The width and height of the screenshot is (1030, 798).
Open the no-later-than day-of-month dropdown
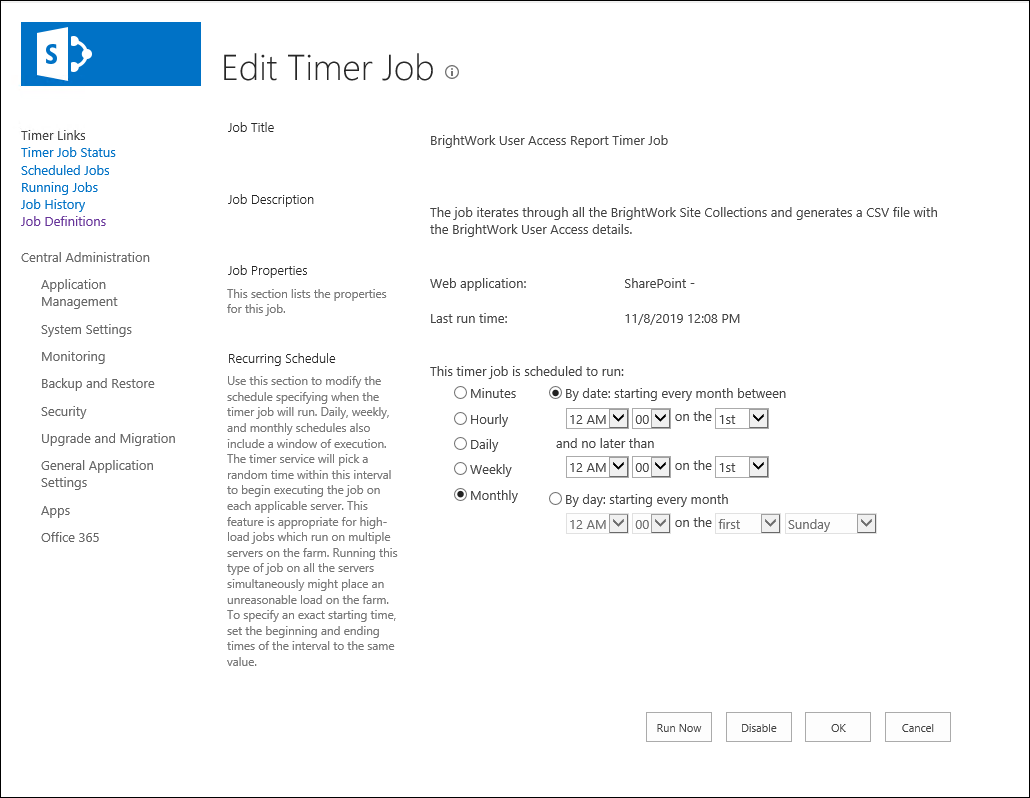(x=742, y=467)
